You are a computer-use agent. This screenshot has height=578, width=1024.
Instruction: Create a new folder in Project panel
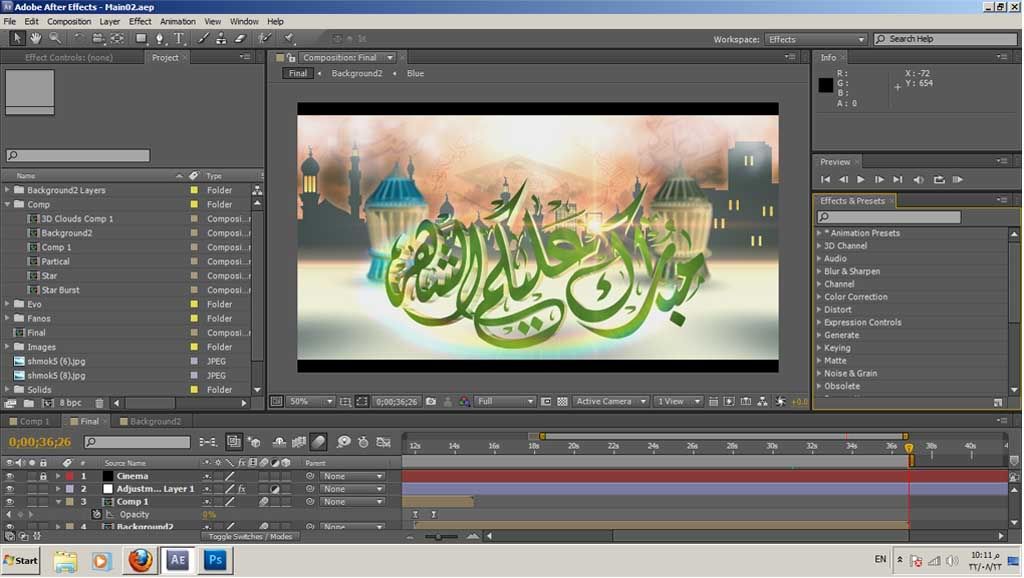(29, 403)
